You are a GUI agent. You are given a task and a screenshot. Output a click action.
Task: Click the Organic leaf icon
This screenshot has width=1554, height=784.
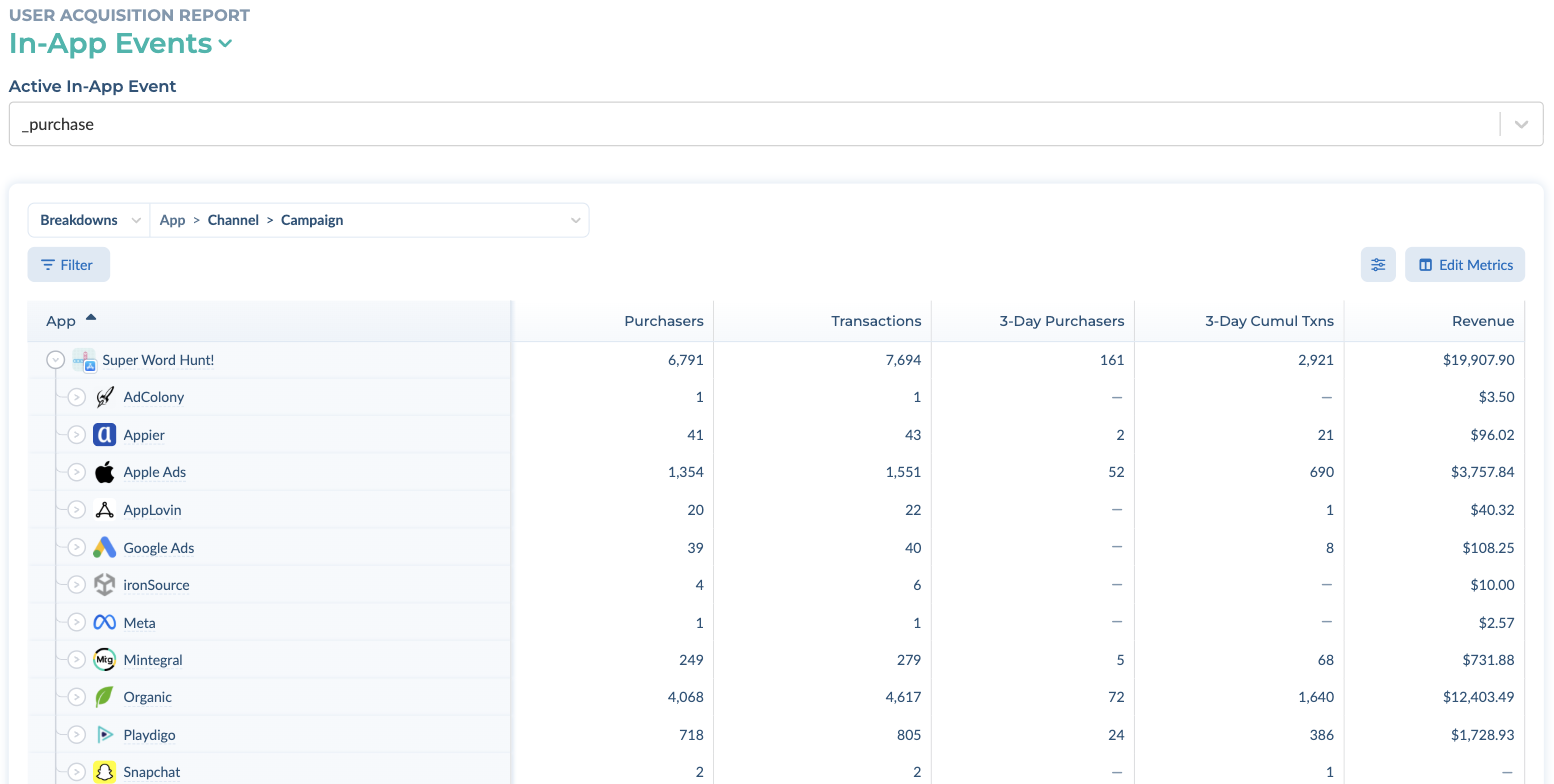(105, 697)
